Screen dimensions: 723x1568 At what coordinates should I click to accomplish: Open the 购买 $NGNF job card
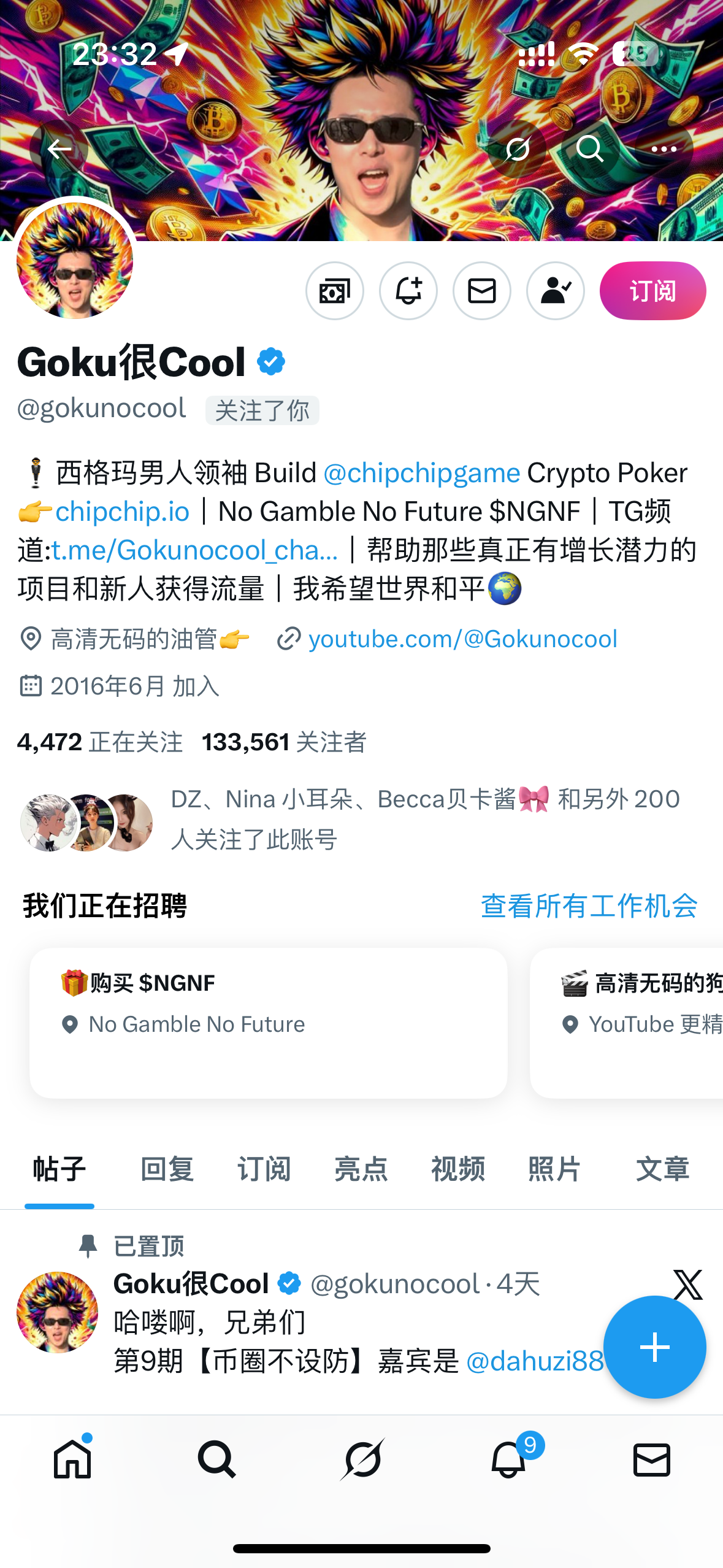tap(269, 1023)
